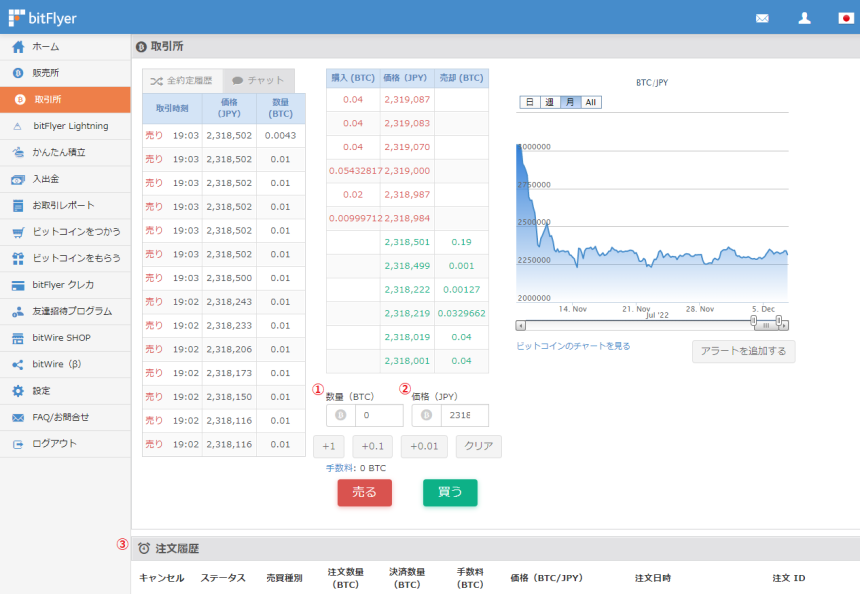Click the bitFlyer logo icon
860x594 pixels.
(x=16, y=18)
